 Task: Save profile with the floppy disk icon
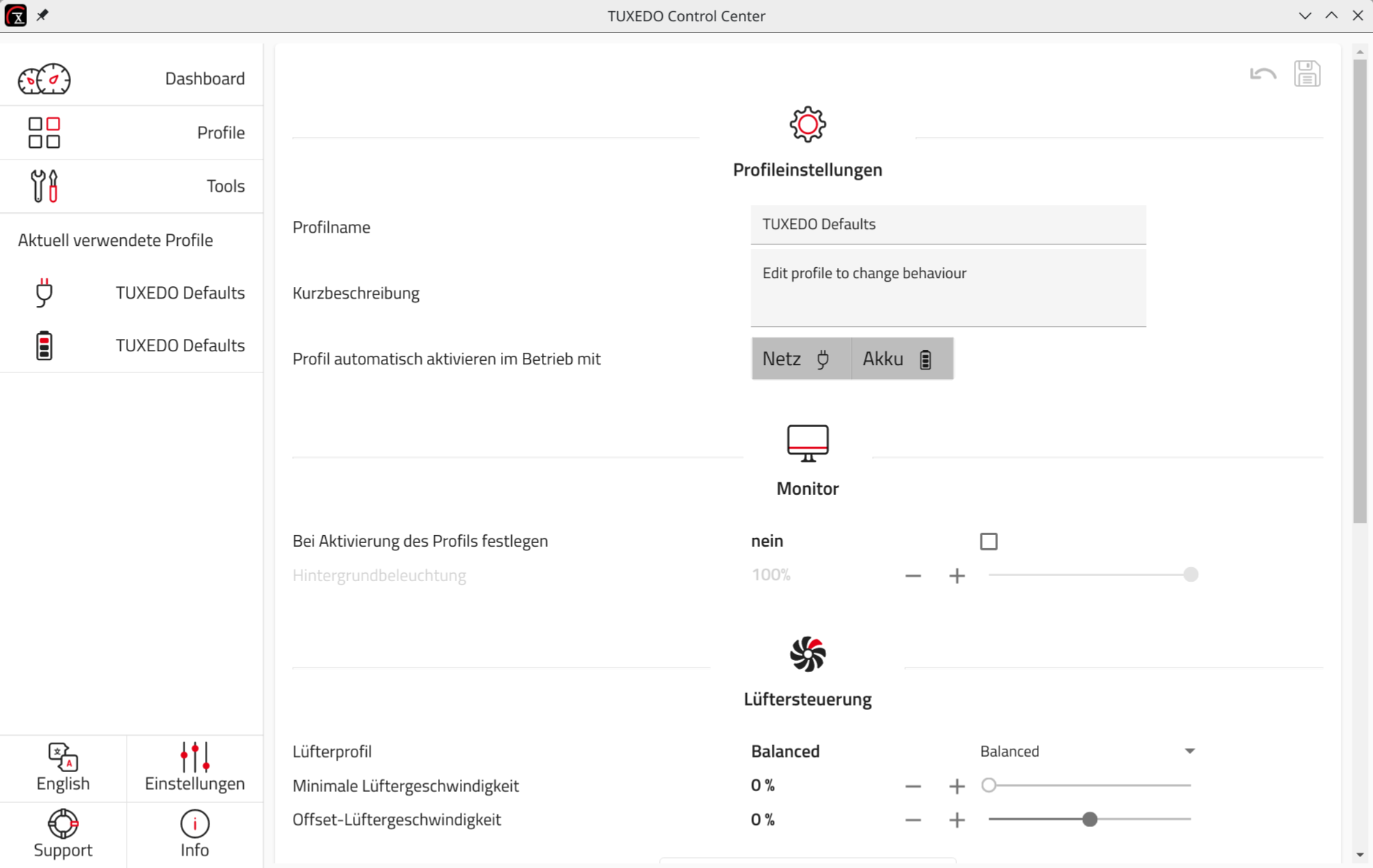1307,74
